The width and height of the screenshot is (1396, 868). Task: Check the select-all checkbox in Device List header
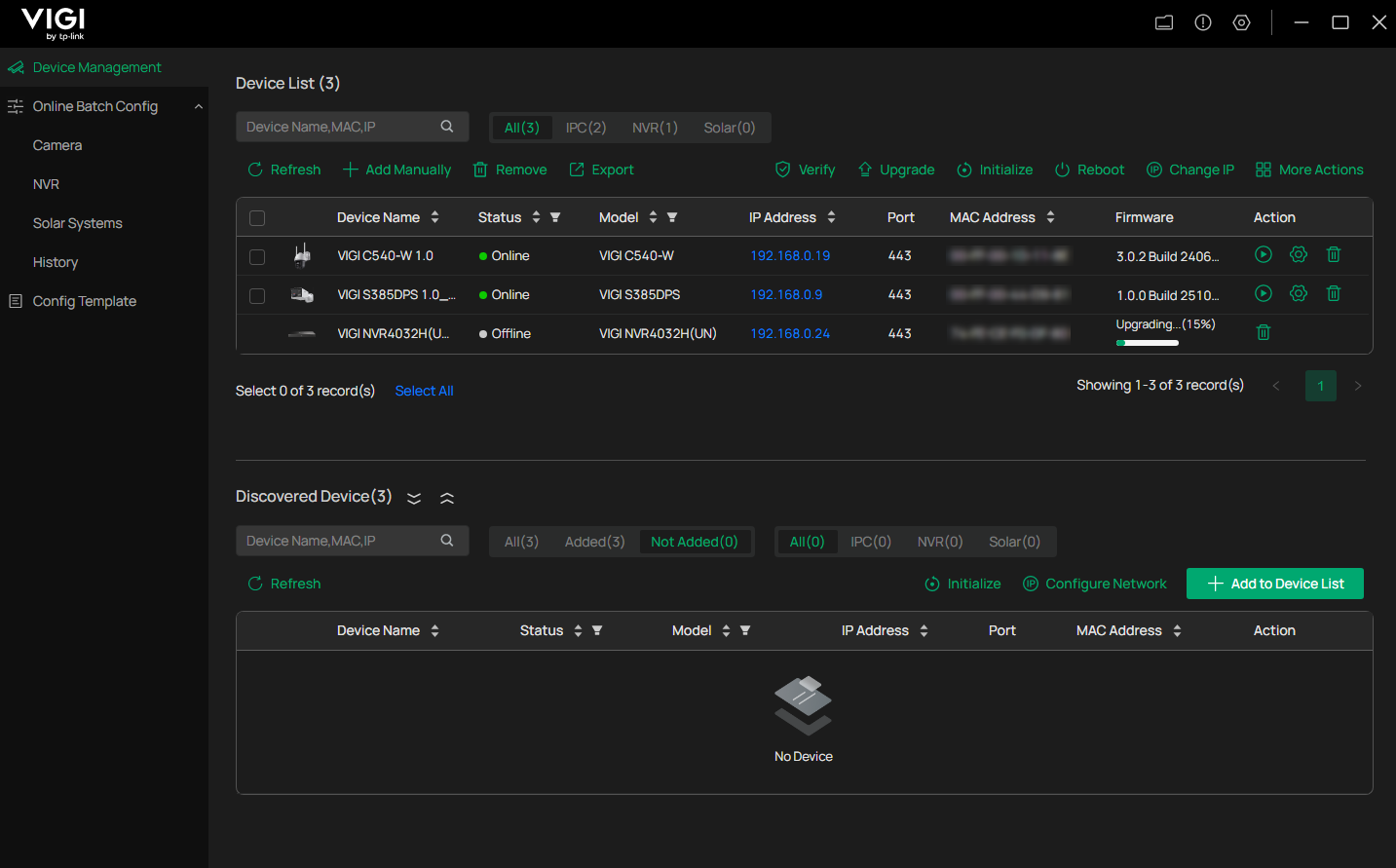[x=257, y=218]
